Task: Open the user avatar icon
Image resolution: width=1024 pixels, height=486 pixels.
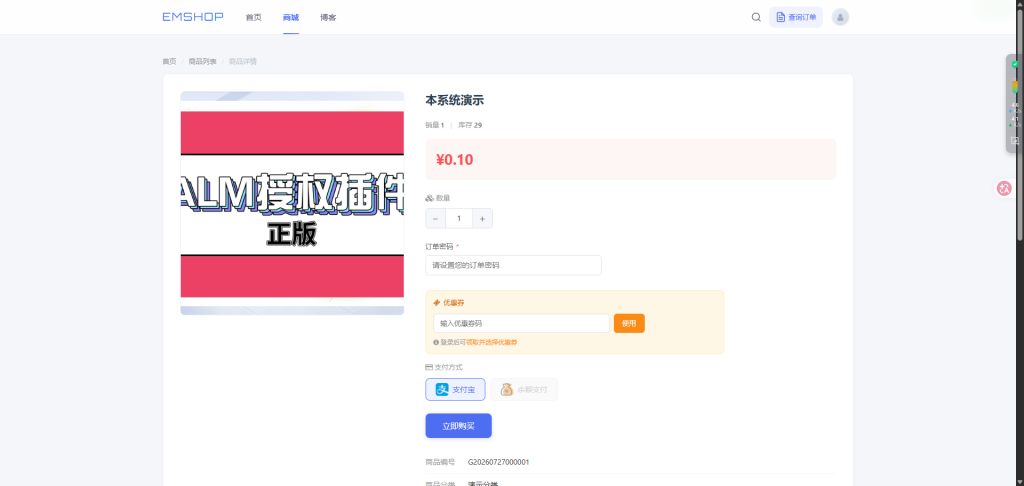Action: 840,17
